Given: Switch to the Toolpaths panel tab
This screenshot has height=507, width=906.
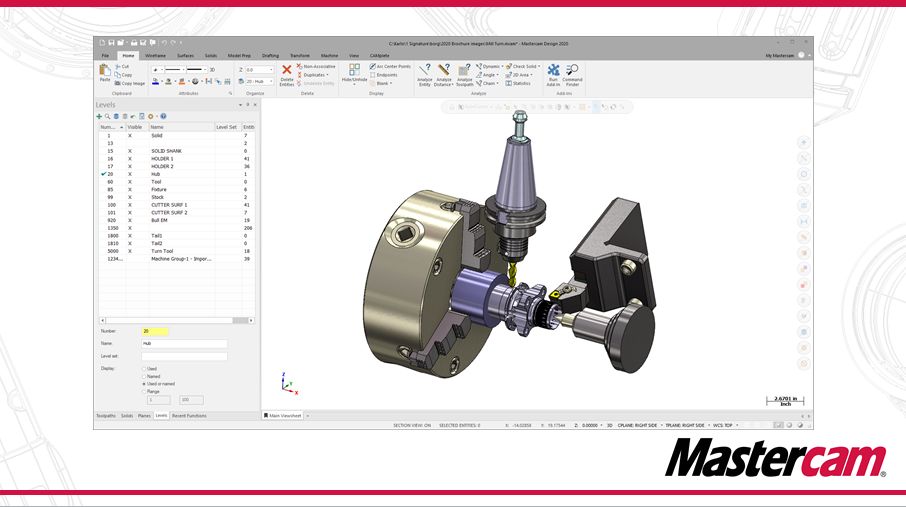Looking at the screenshot, I should pos(106,416).
